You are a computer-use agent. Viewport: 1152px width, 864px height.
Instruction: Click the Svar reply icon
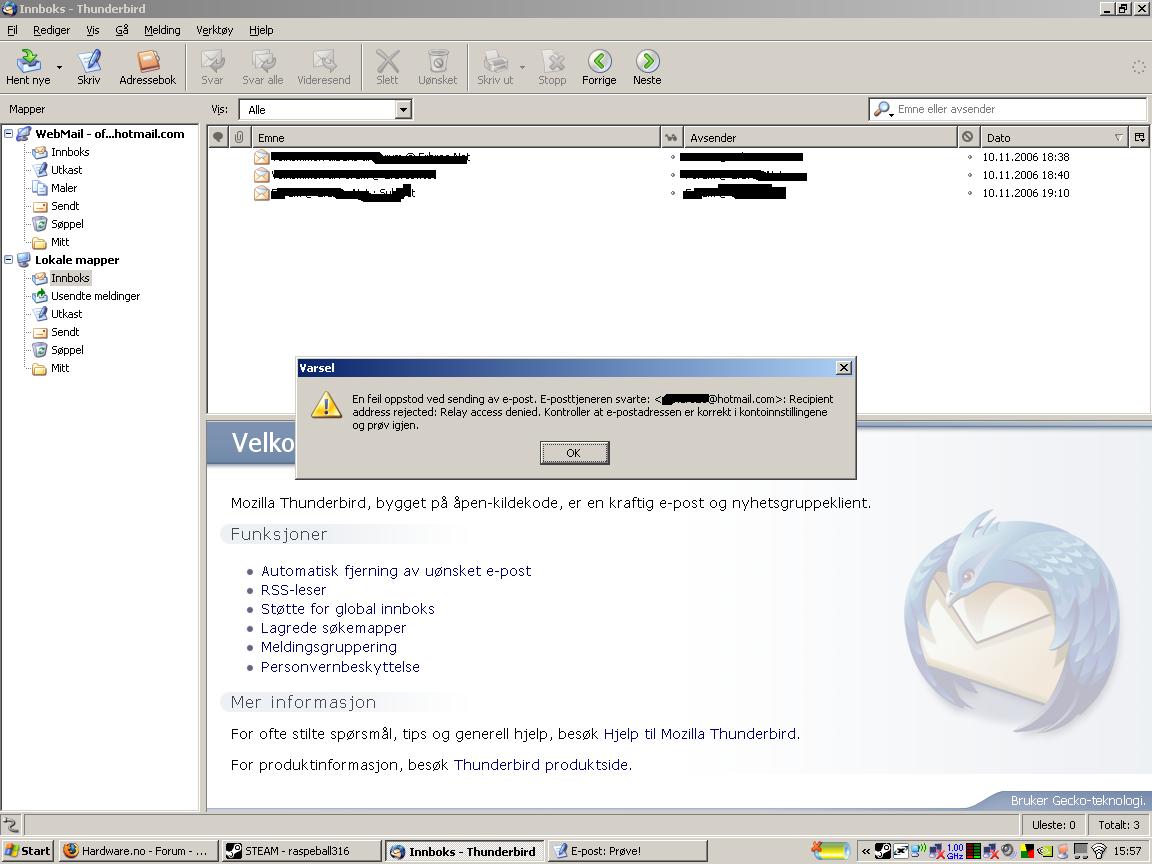(x=212, y=67)
